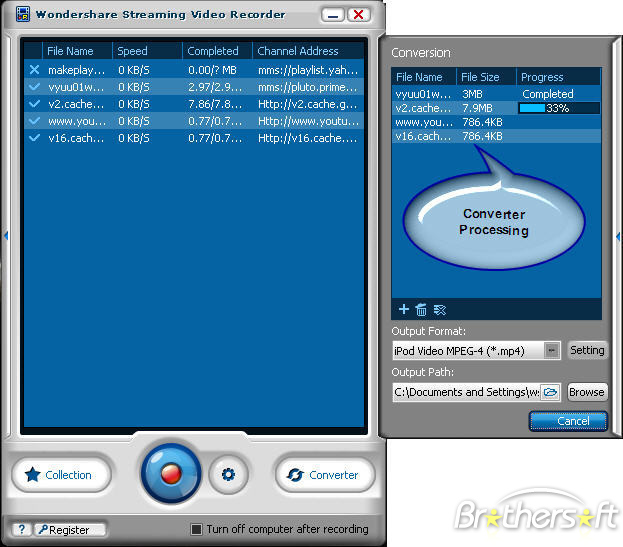Open output format Setting
The width and height of the screenshot is (623, 547).
[587, 350]
